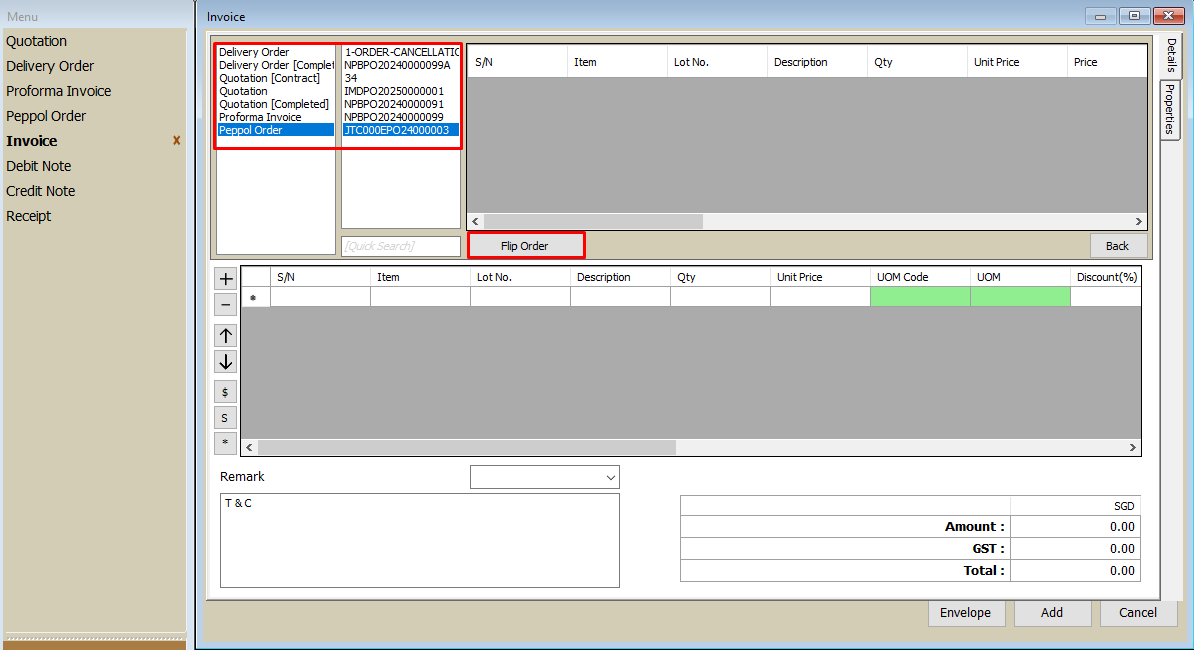Switch to the Properties side tab
1194x650 pixels.
coord(1169,110)
